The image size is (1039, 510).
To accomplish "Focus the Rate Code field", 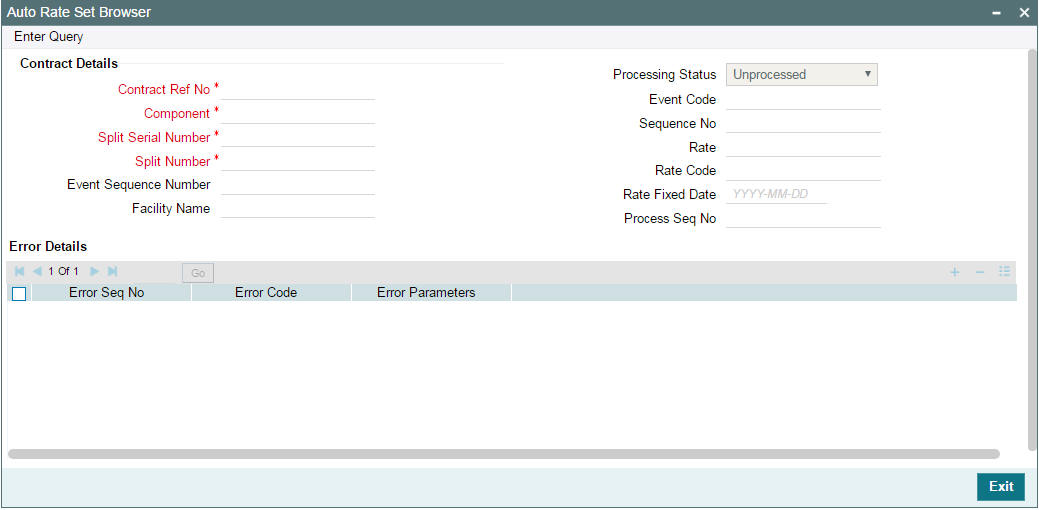I will click(803, 171).
